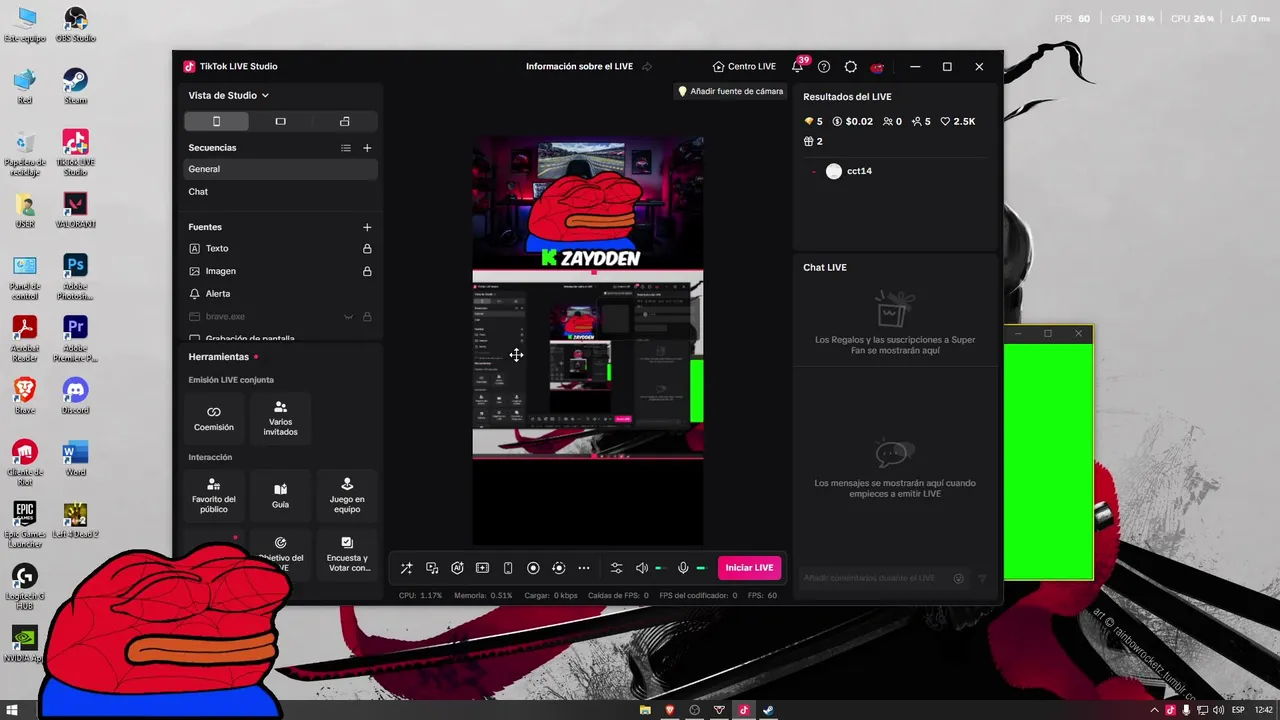Image resolution: width=1280 pixels, height=720 pixels.
Task: Add a new sequence in Secuencias
Action: click(x=367, y=148)
